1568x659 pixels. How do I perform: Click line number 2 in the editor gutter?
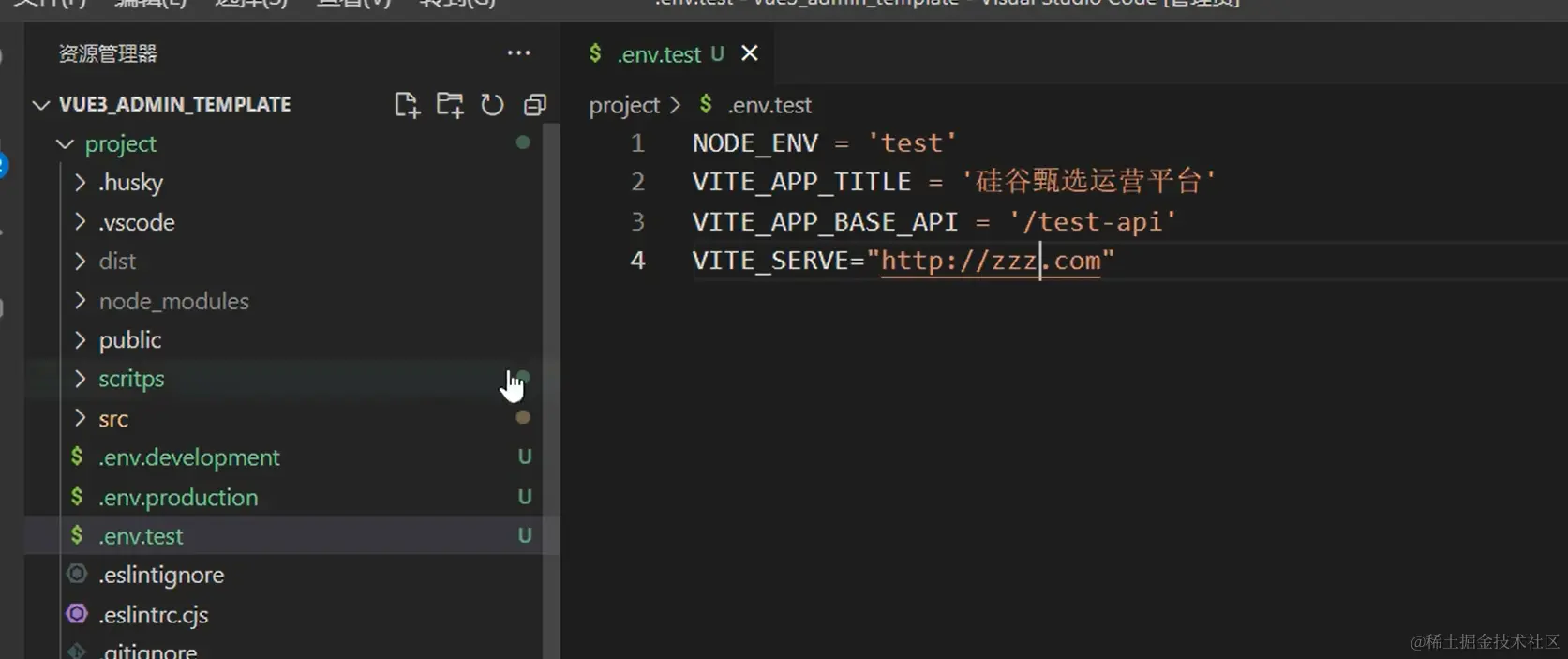[637, 182]
